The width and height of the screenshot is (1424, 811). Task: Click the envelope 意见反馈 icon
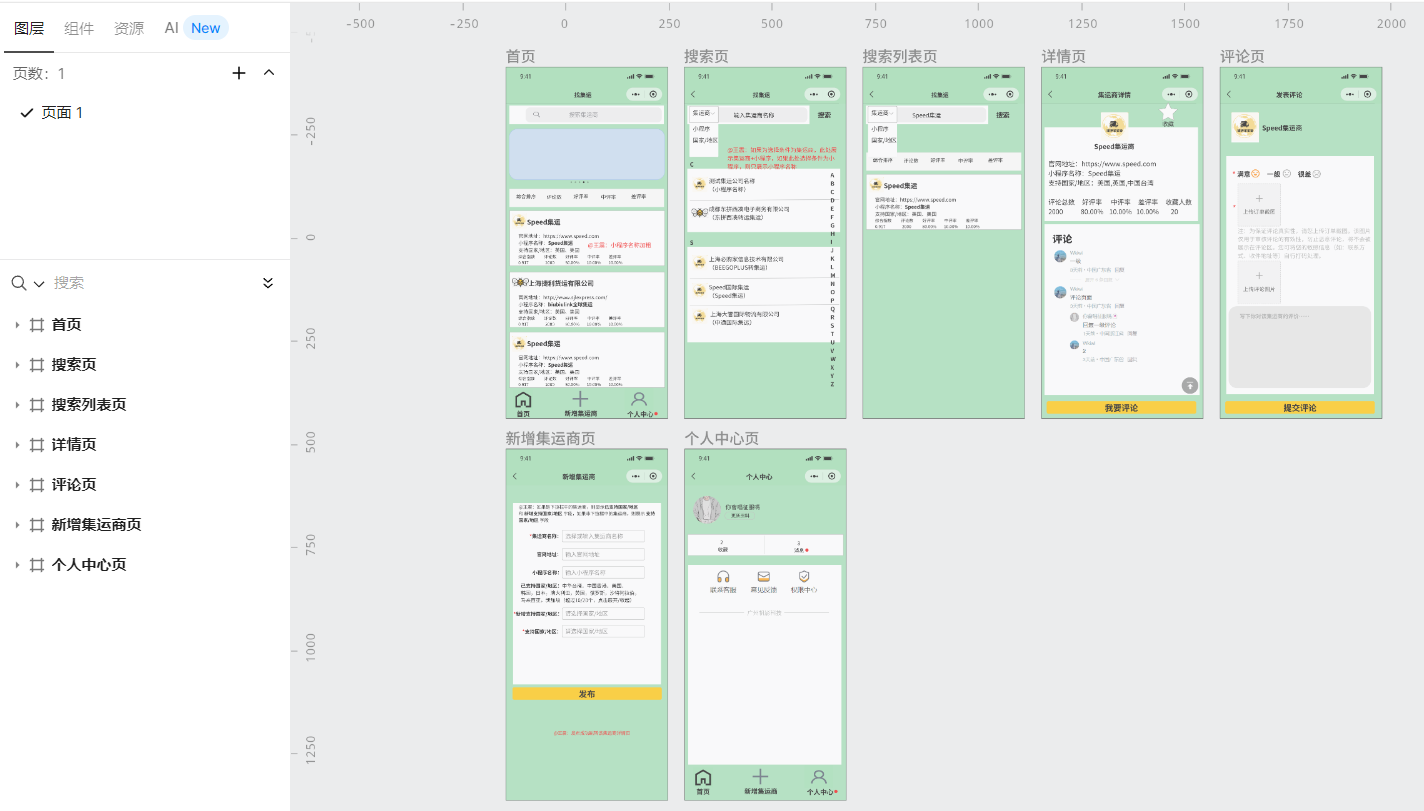tap(764, 577)
